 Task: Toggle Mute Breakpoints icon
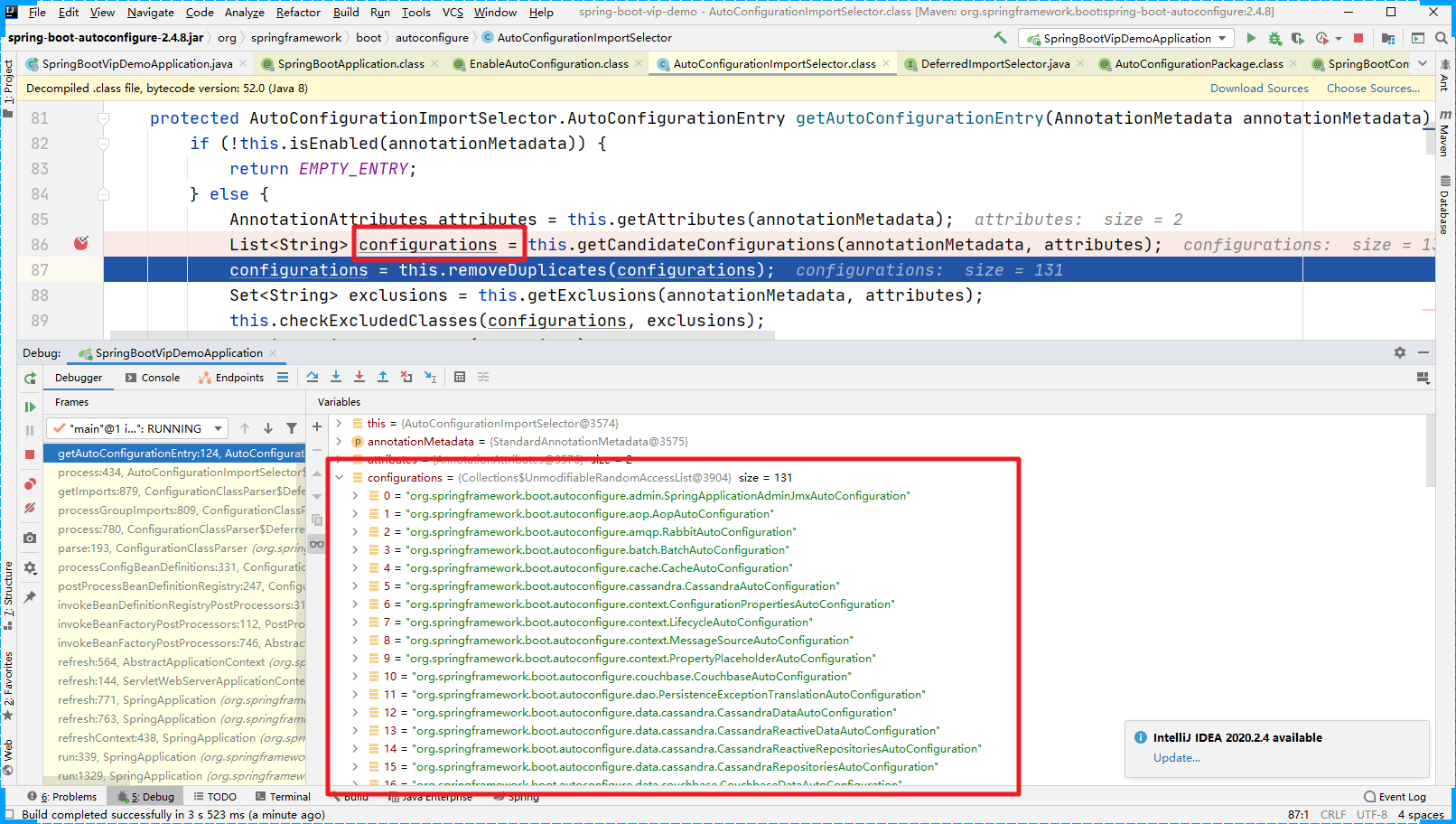pyautogui.click(x=30, y=508)
